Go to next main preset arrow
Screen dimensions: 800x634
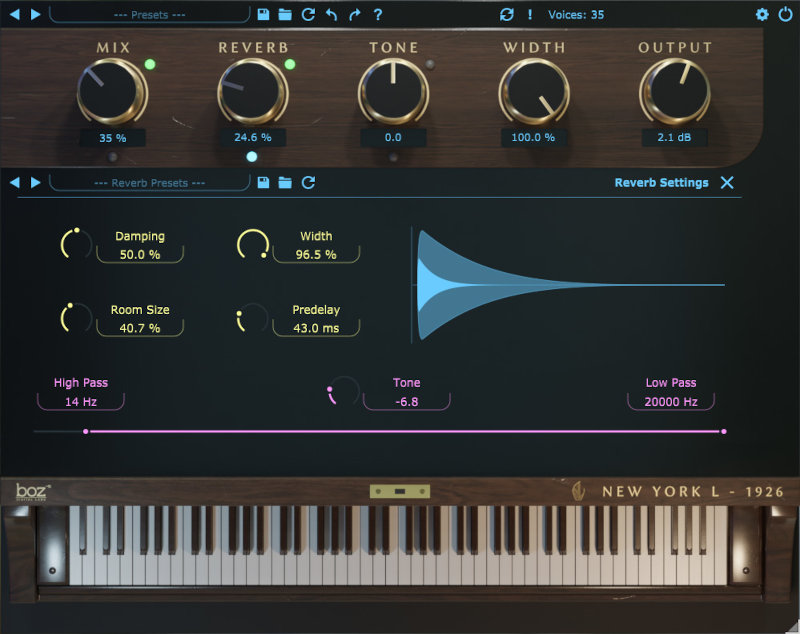(x=36, y=14)
